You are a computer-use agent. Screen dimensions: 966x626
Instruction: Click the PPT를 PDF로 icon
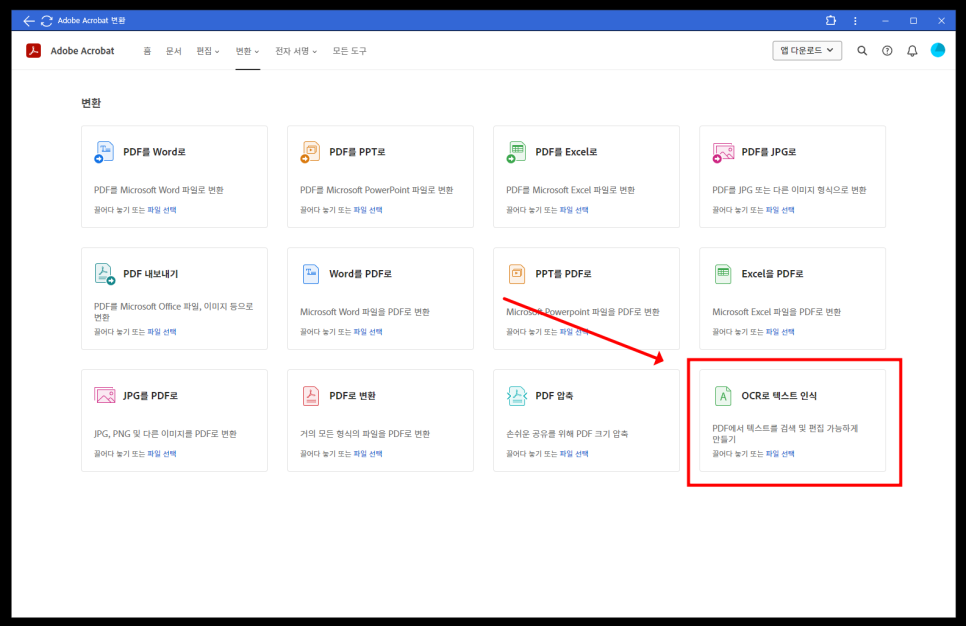(517, 274)
